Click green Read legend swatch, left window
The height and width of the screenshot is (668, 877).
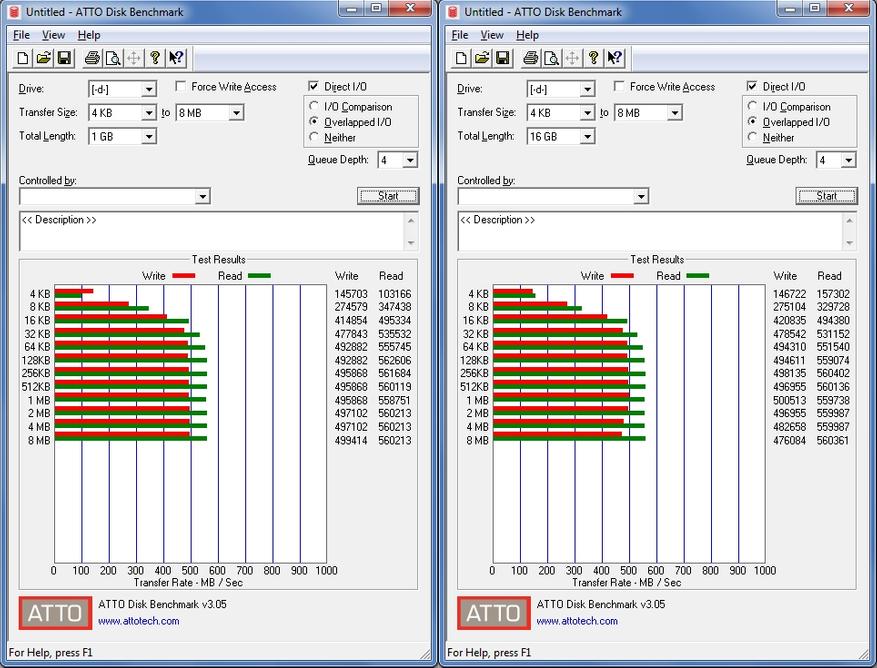259,276
